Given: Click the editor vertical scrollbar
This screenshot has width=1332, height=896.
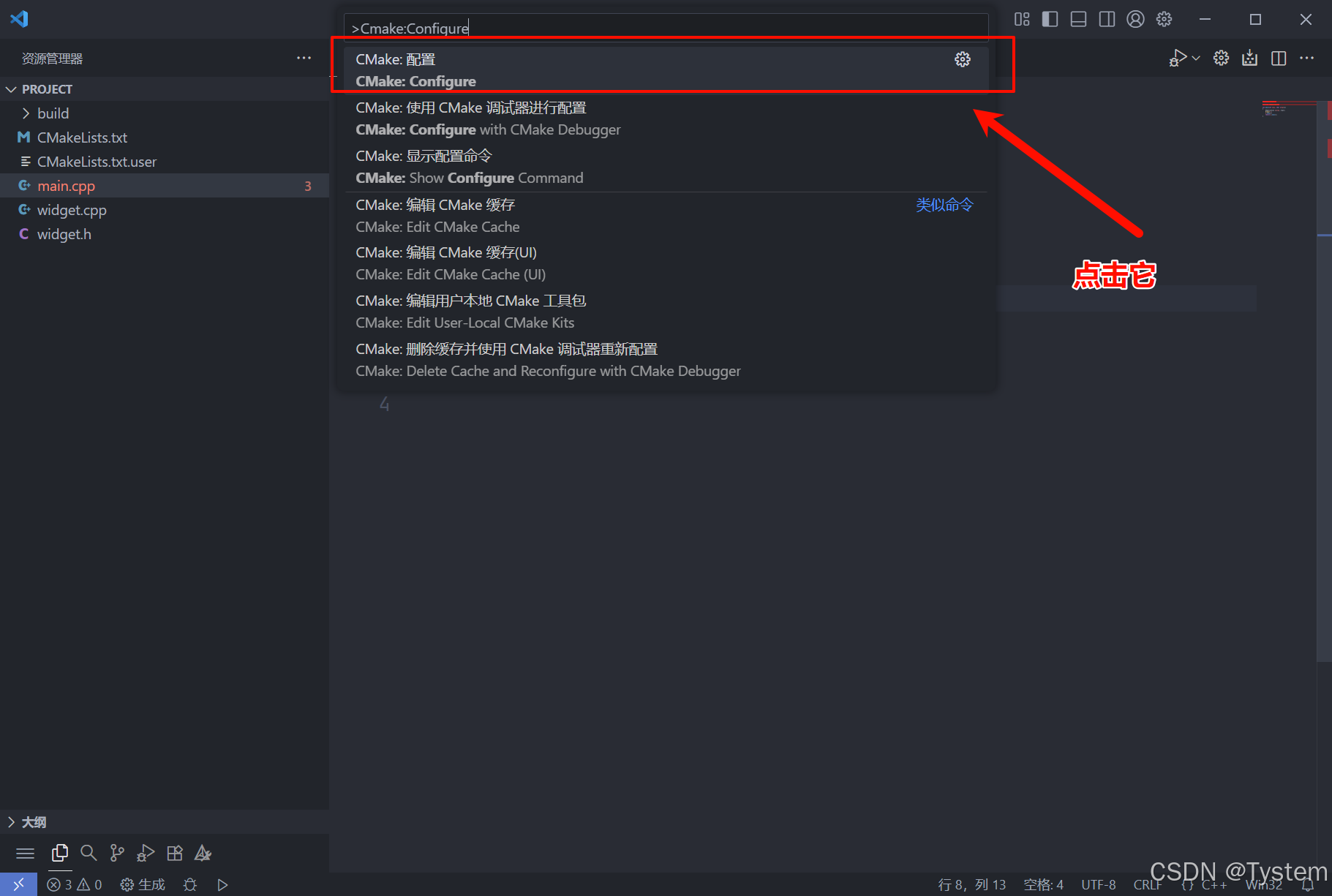Looking at the screenshot, I should pos(1324,380).
